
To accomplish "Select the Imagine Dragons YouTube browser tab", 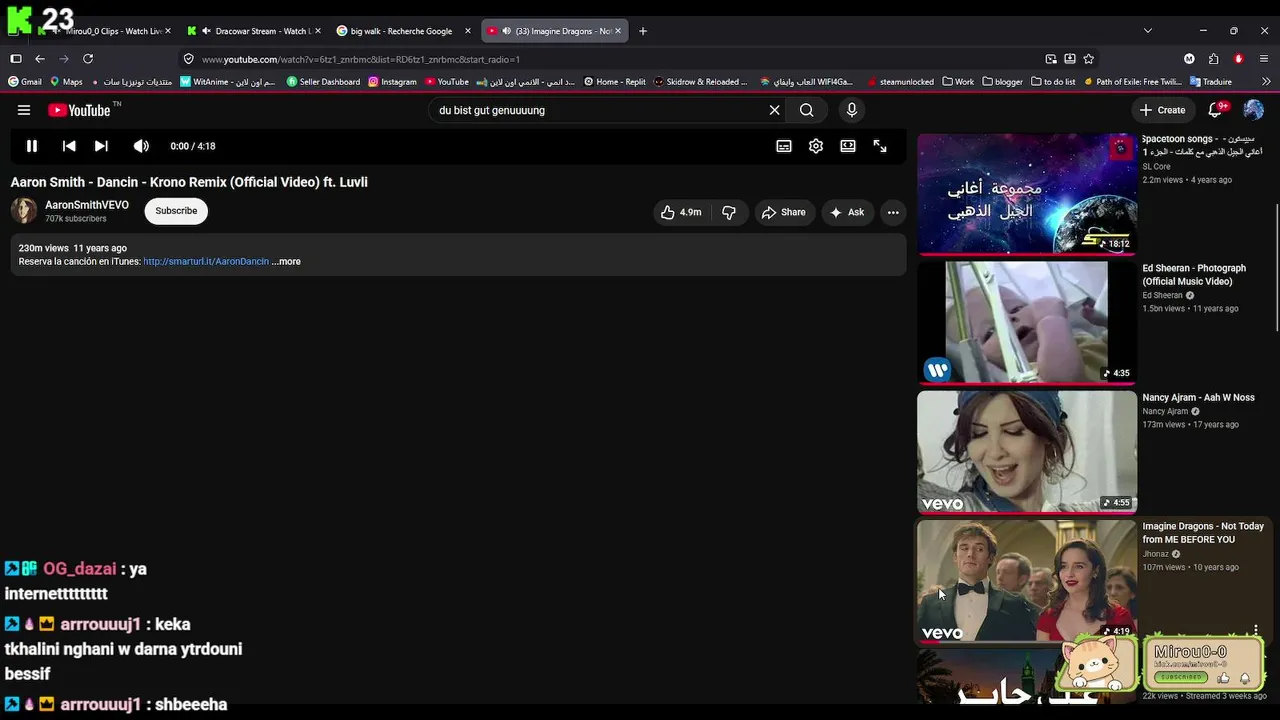I will coord(554,31).
